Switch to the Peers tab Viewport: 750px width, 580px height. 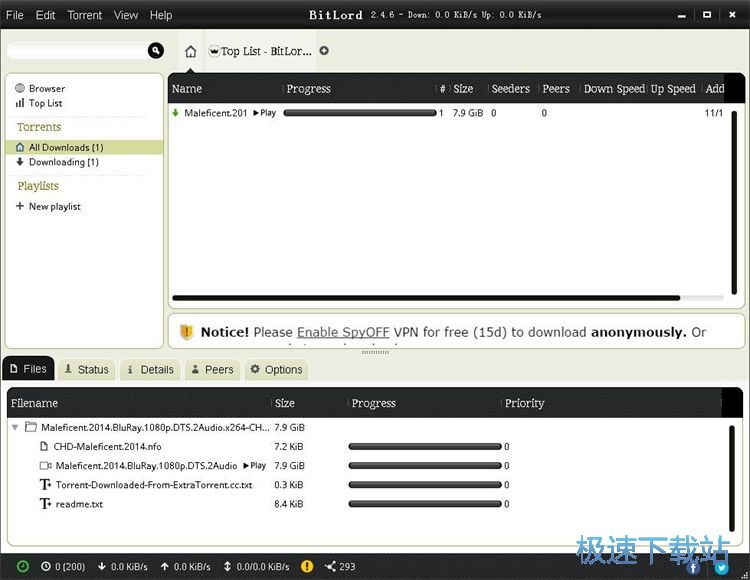(x=212, y=369)
